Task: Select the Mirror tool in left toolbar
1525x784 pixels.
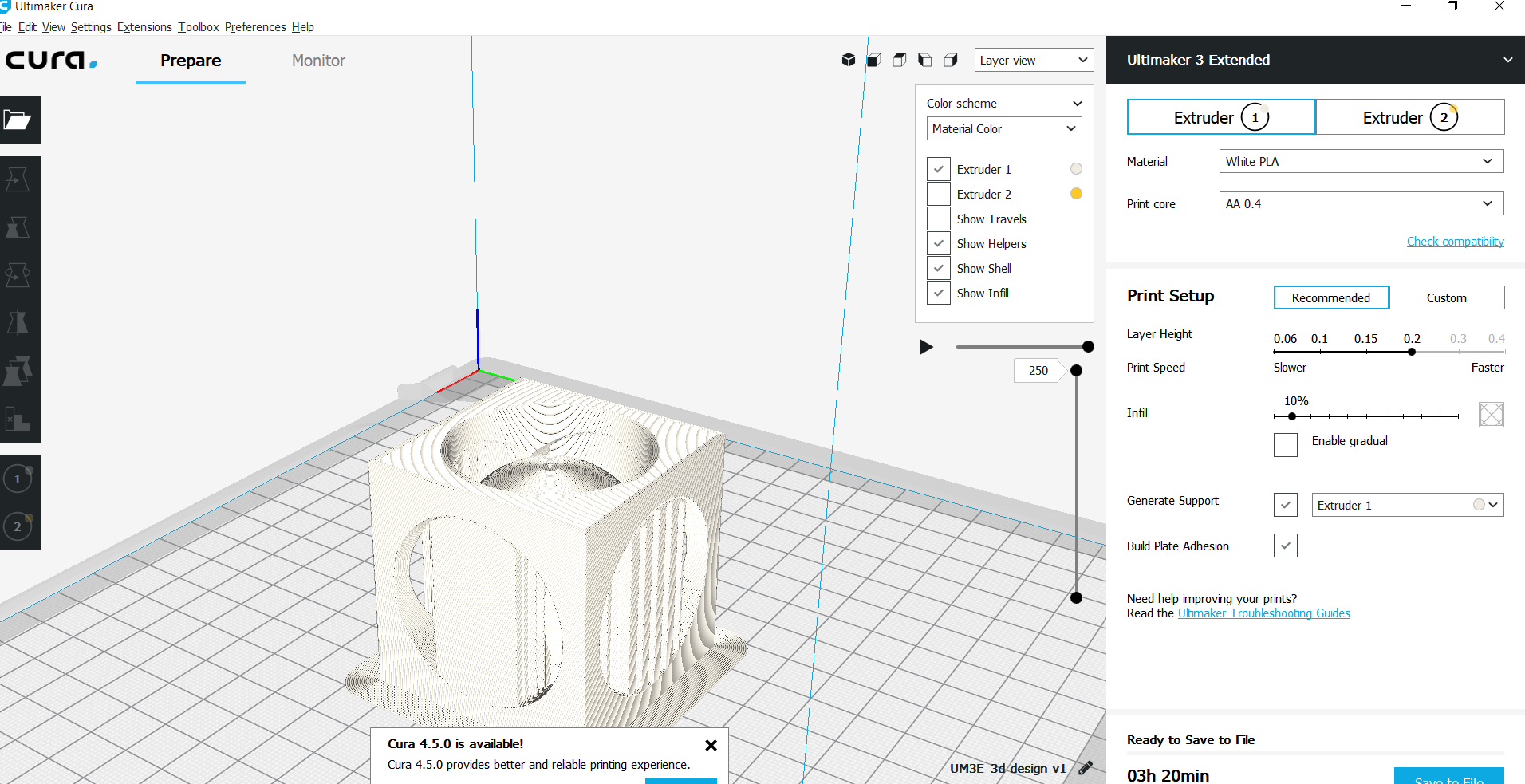Action: (x=18, y=323)
